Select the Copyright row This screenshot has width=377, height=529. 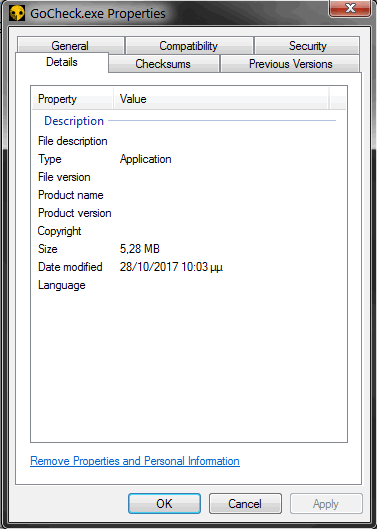(x=189, y=231)
